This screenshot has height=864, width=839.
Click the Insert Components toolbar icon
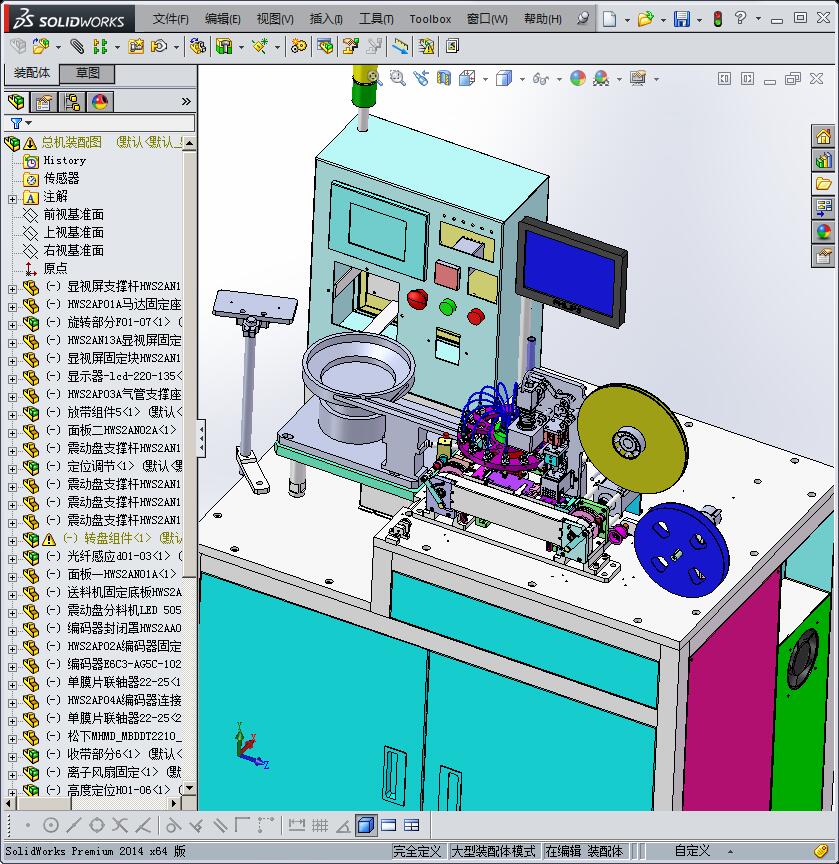tap(41, 46)
